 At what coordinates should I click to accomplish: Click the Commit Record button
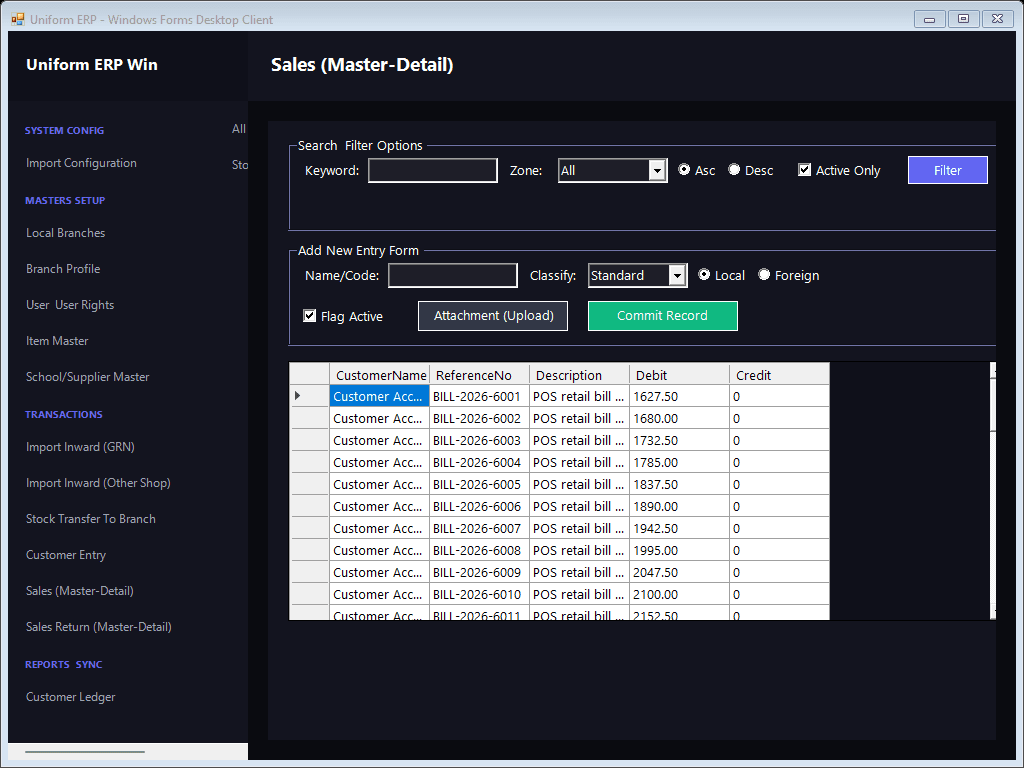[x=663, y=315]
